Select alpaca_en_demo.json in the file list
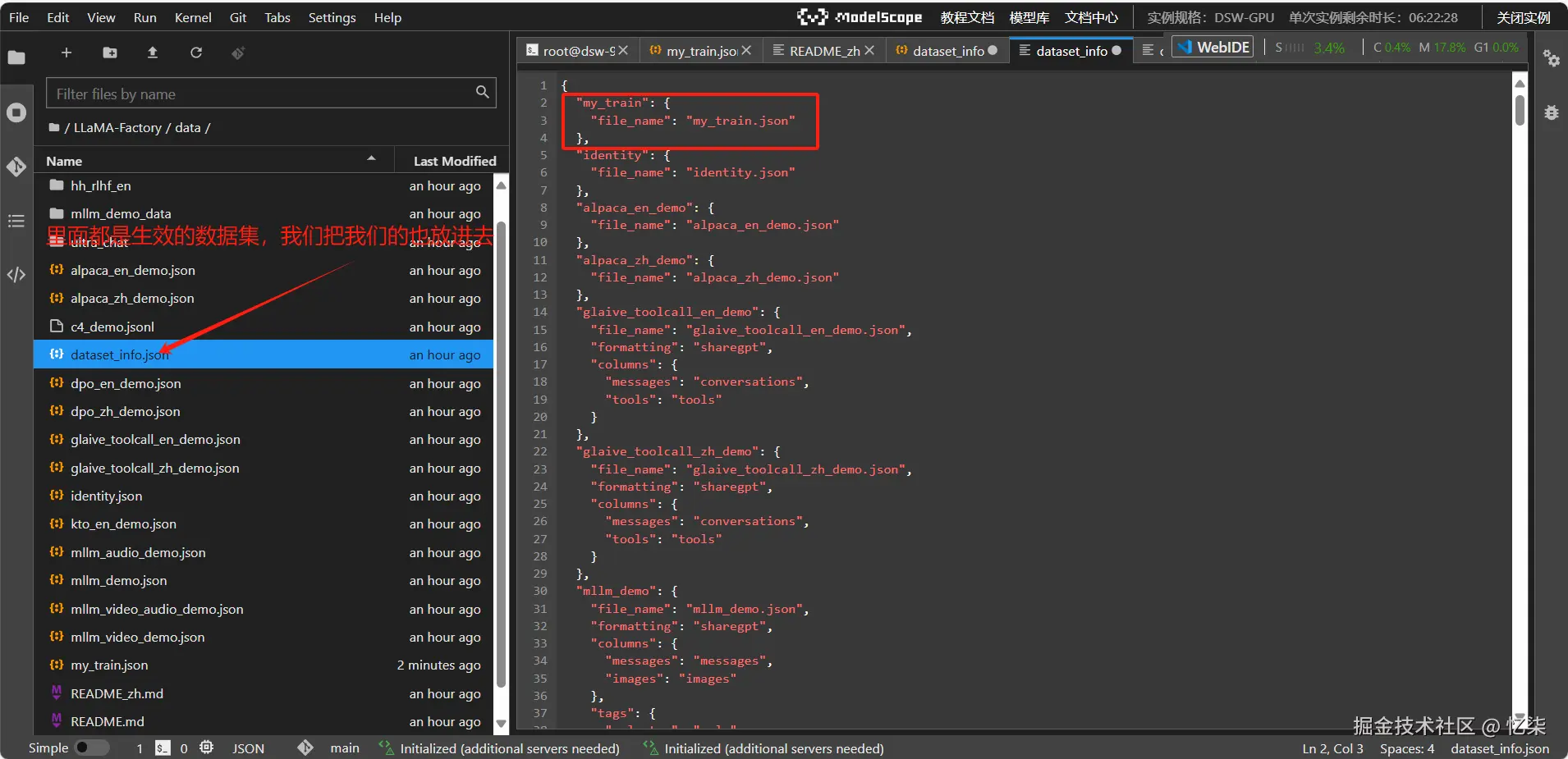 pyautogui.click(x=263, y=270)
